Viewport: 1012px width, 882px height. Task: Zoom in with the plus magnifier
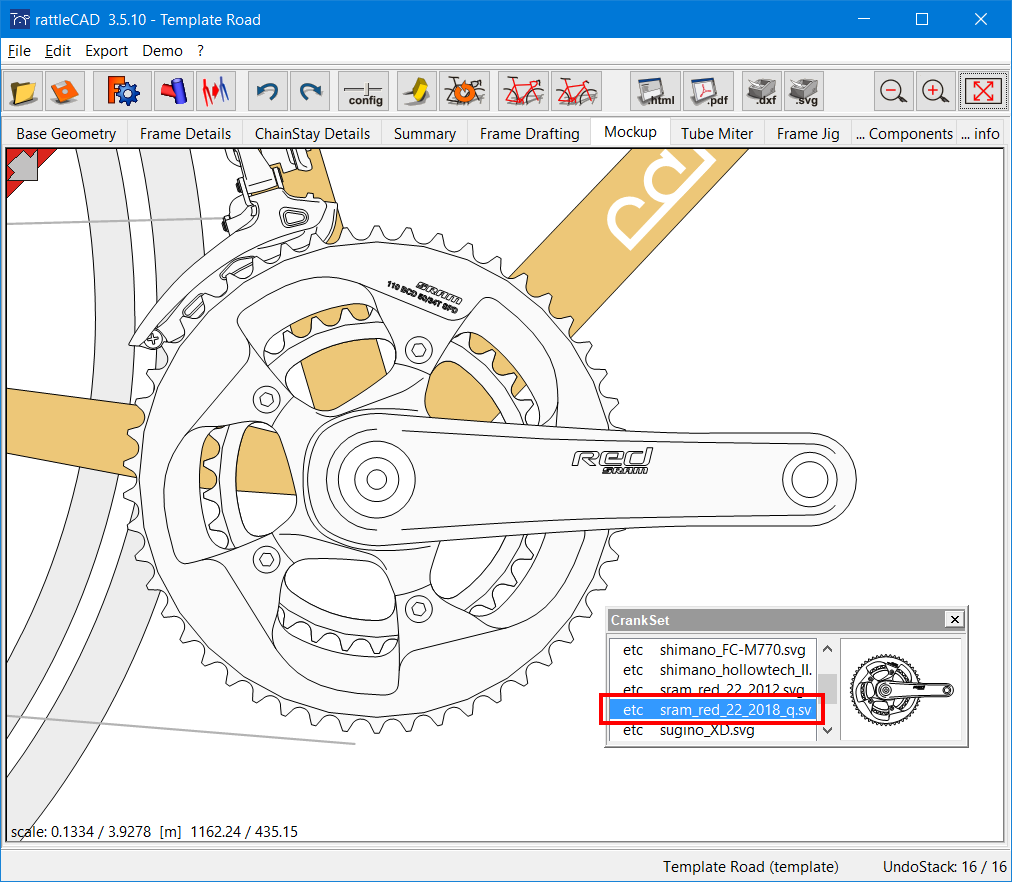936,91
